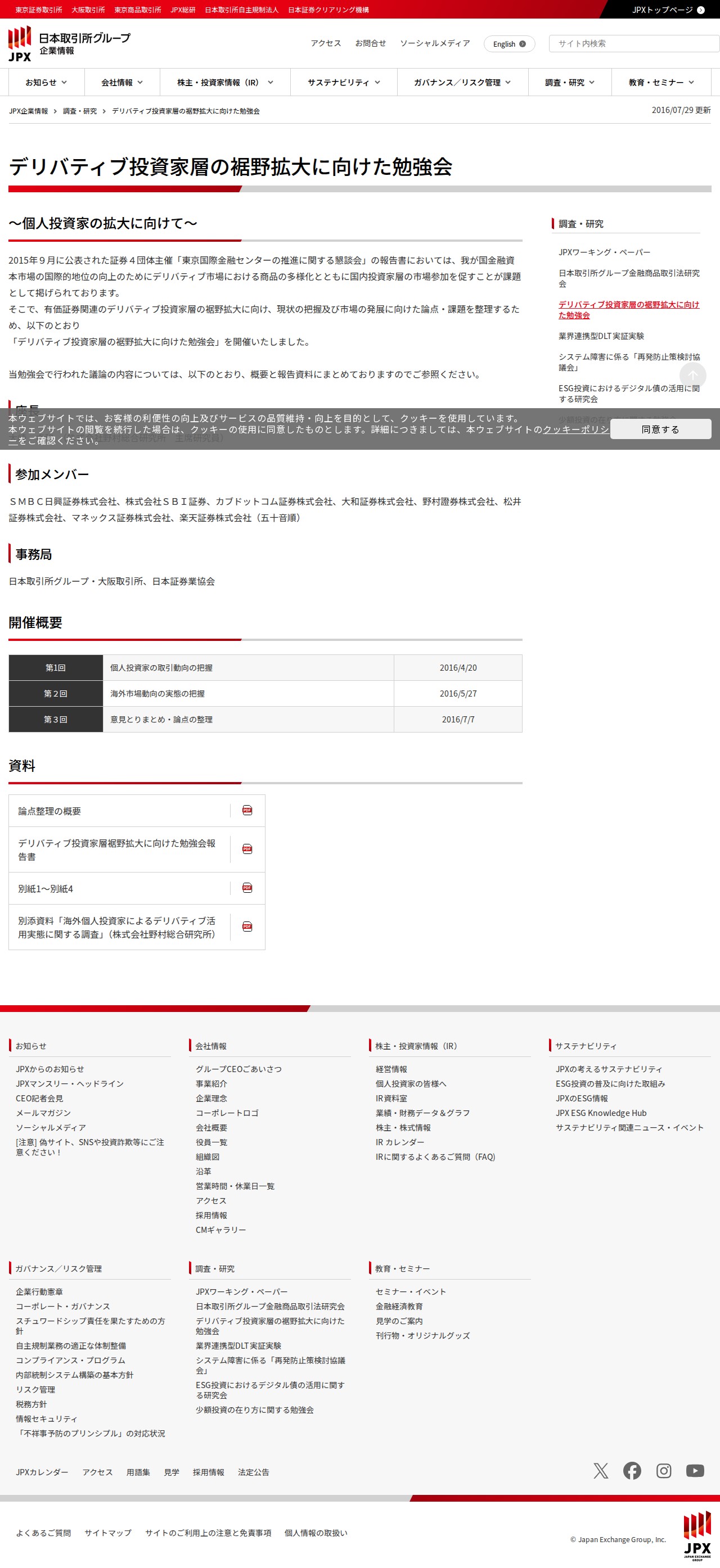Open the Facebook social icon

pos(632,1471)
